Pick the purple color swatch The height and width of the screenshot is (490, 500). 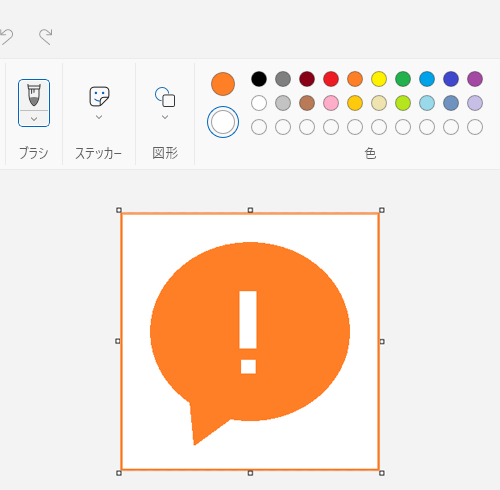(475, 79)
